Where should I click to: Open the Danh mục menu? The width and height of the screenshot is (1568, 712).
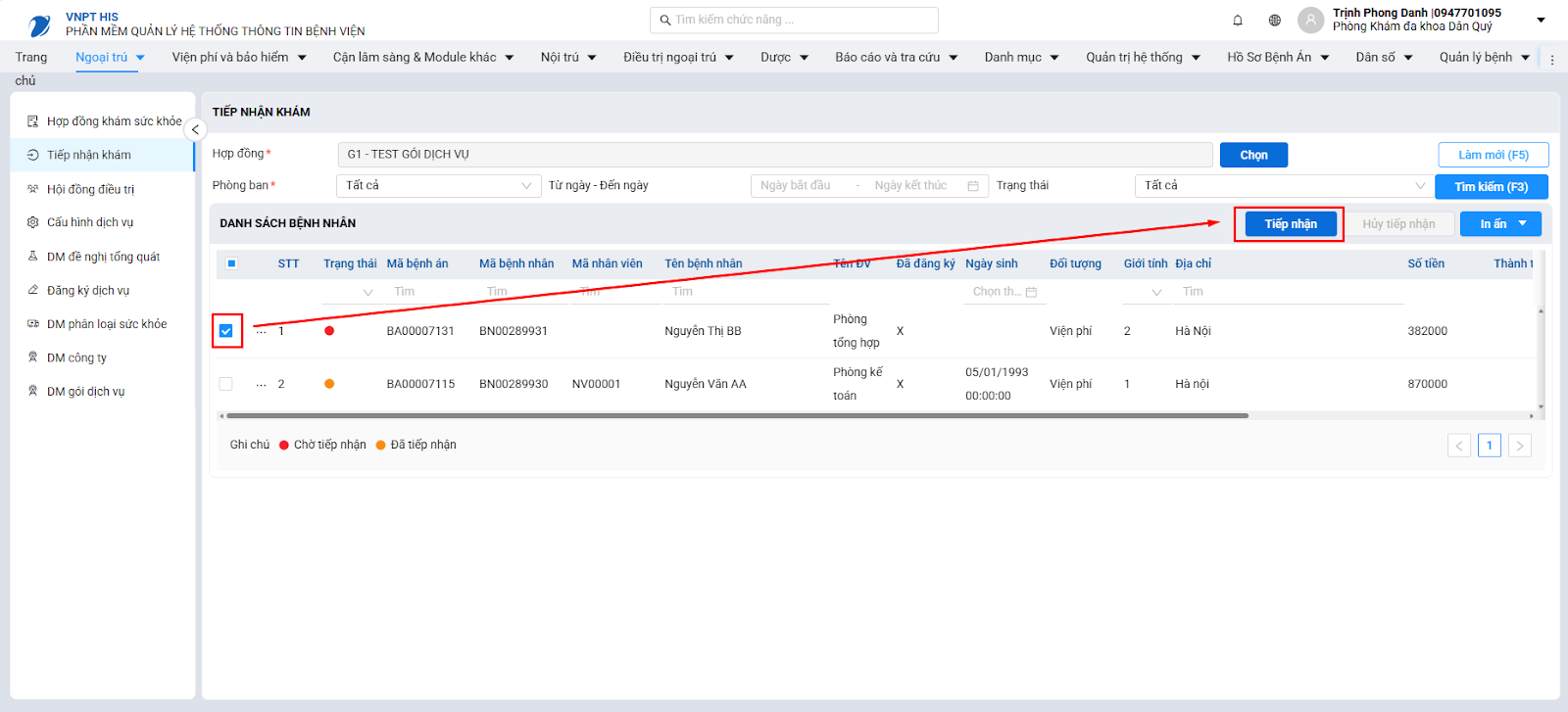click(x=1022, y=58)
